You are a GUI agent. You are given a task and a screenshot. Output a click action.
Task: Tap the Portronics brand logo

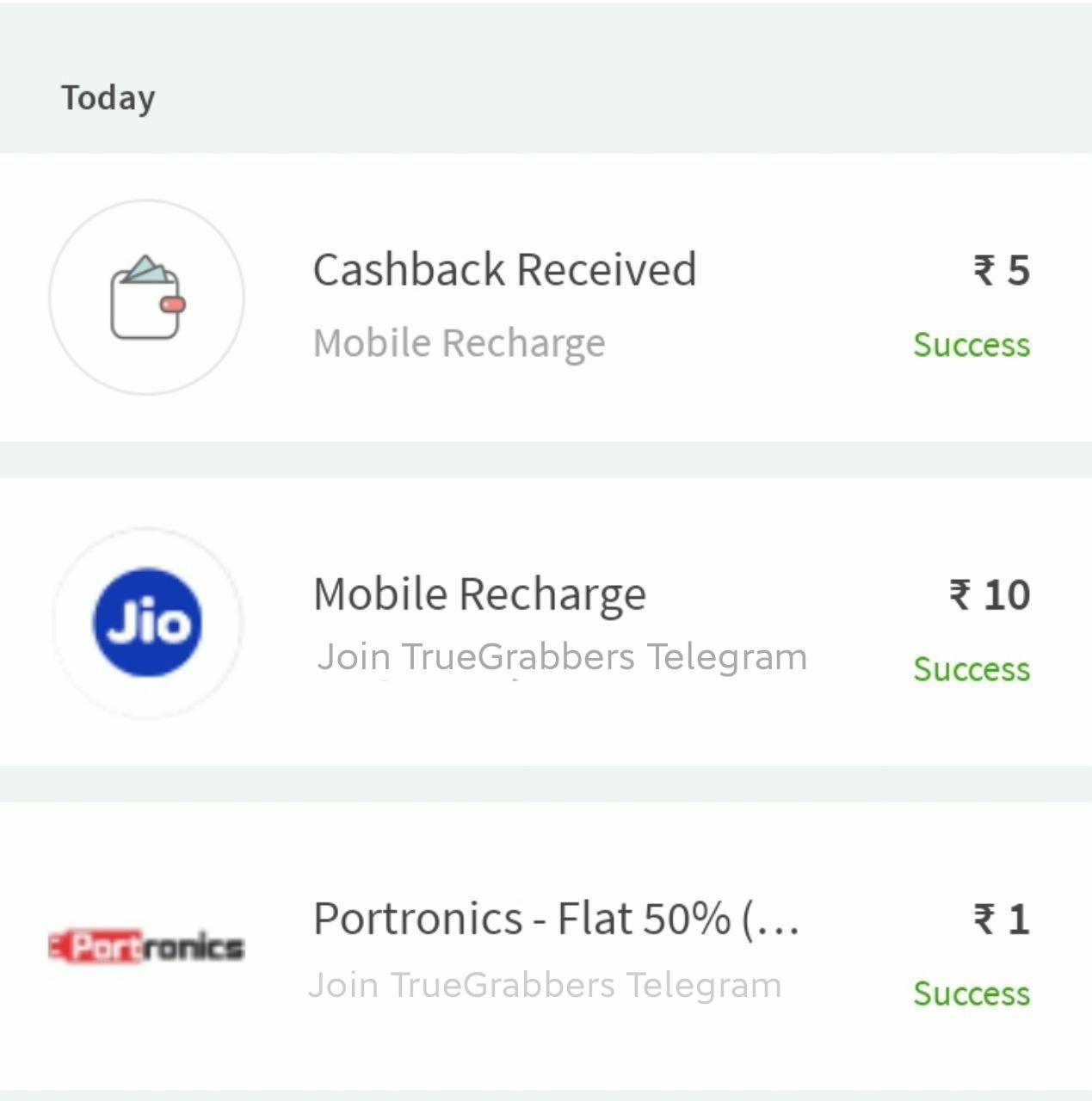146,946
